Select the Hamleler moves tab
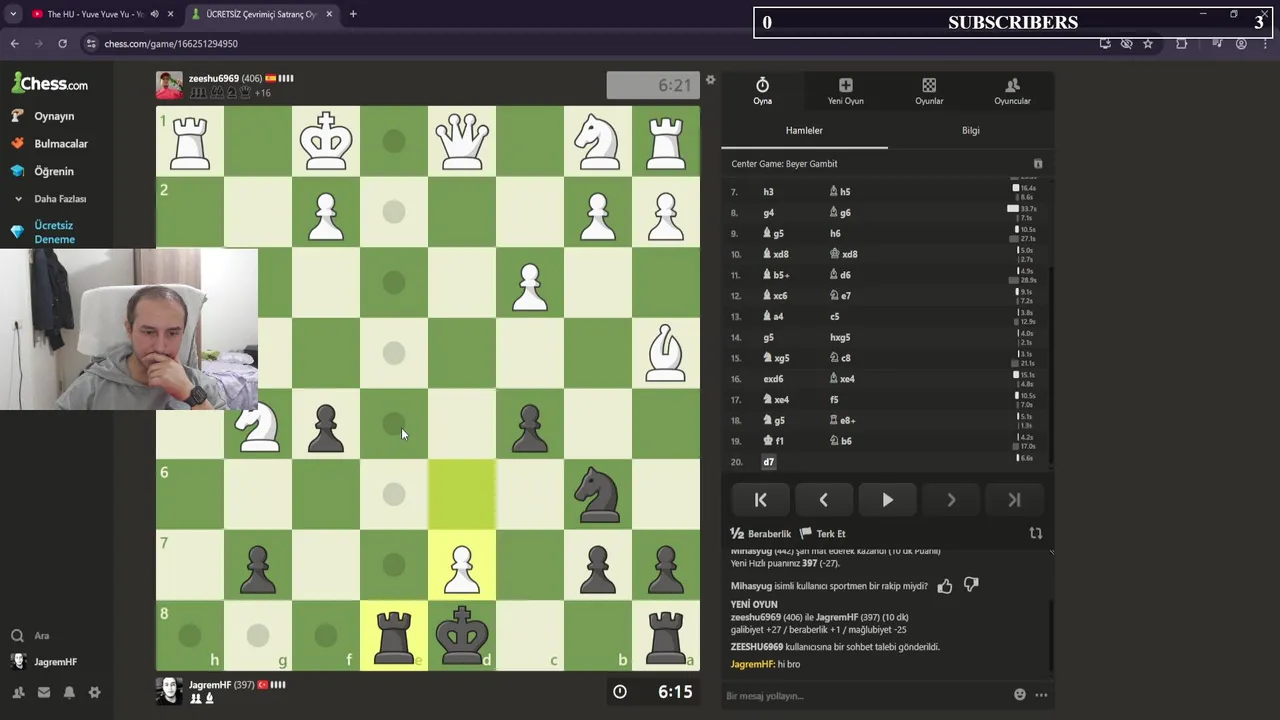This screenshot has width=1280, height=720. (804, 130)
